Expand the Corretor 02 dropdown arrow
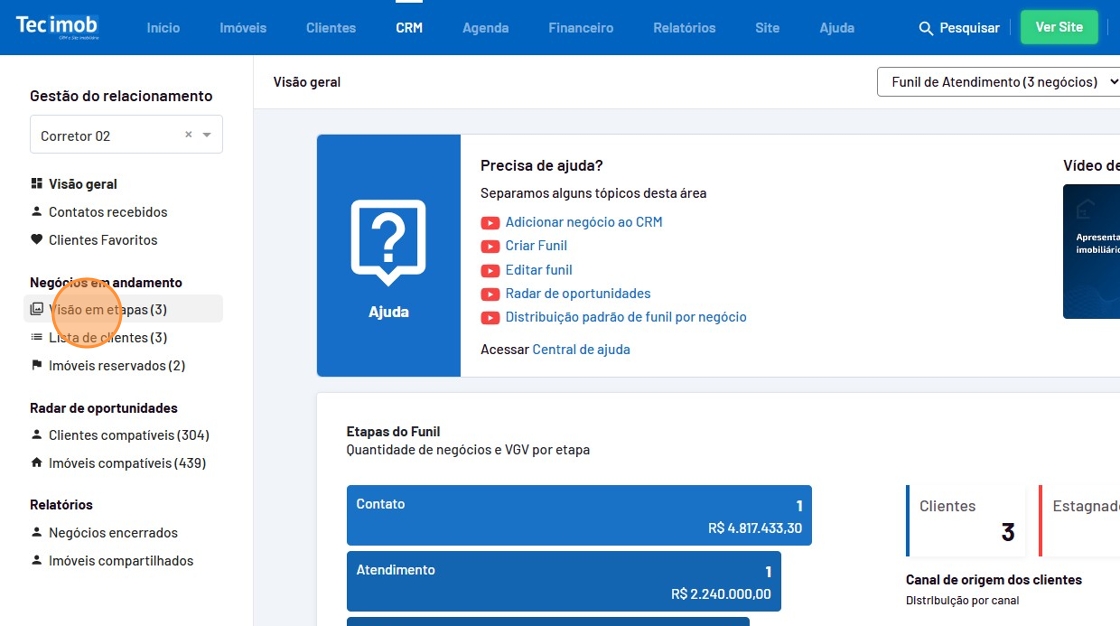The height and width of the screenshot is (626, 1120). 207,135
